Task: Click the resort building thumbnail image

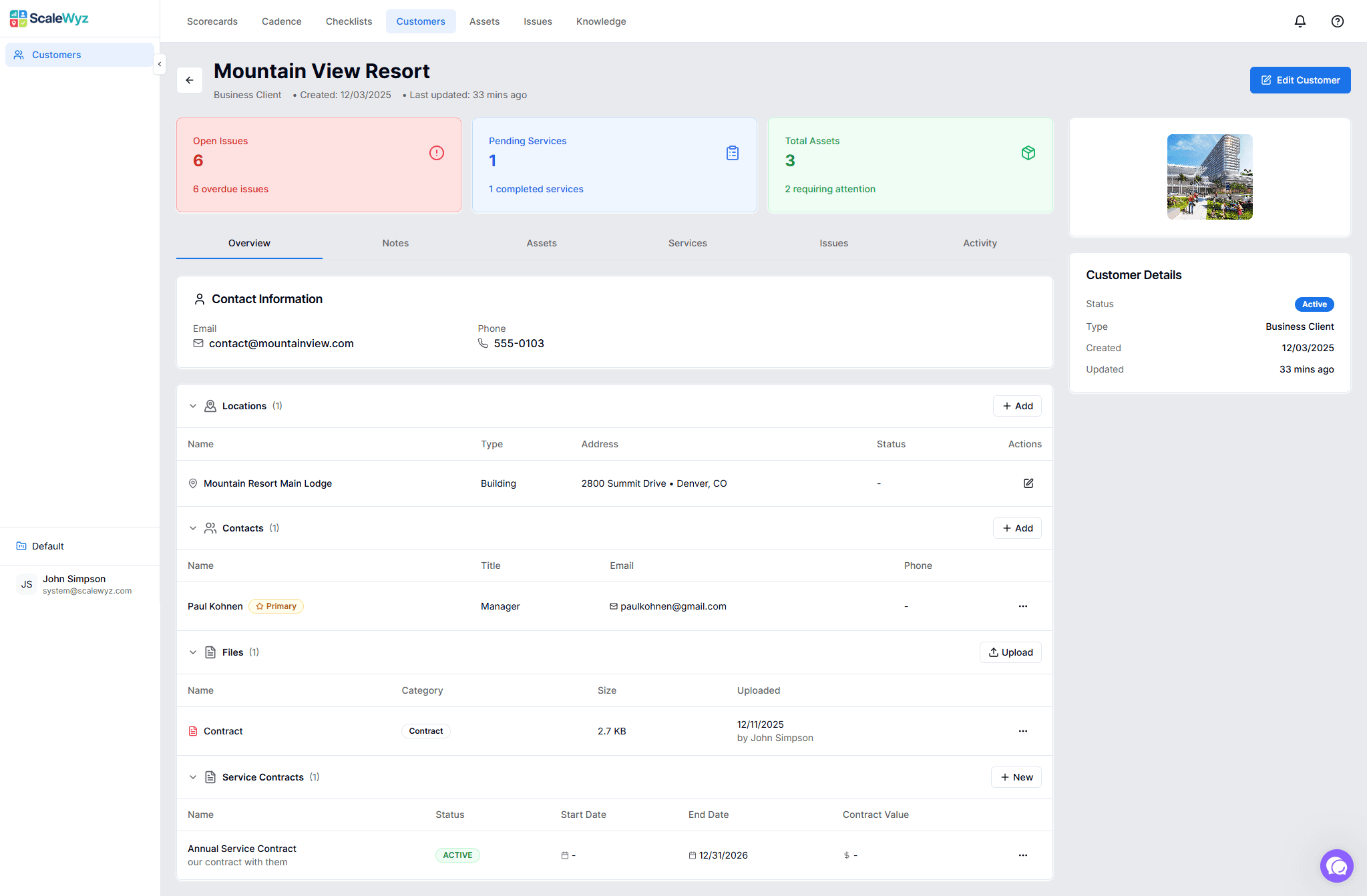Action: click(1209, 176)
